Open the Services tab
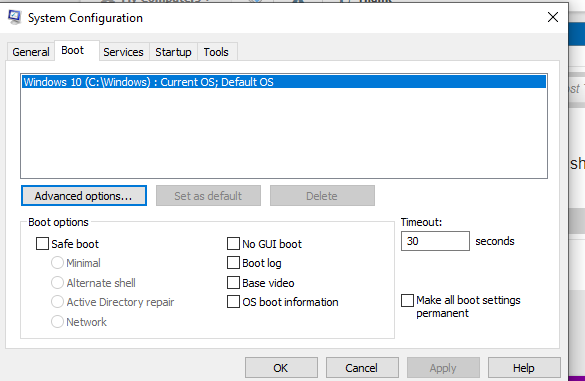This screenshot has width=585, height=381. pyautogui.click(x=123, y=52)
